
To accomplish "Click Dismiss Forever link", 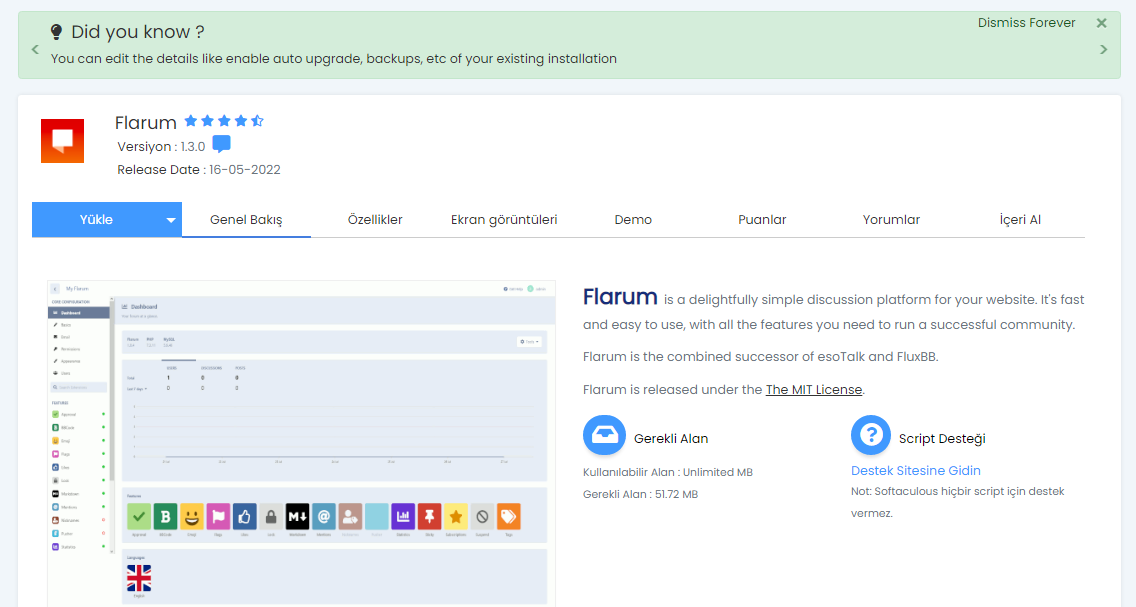I will 1026,23.
